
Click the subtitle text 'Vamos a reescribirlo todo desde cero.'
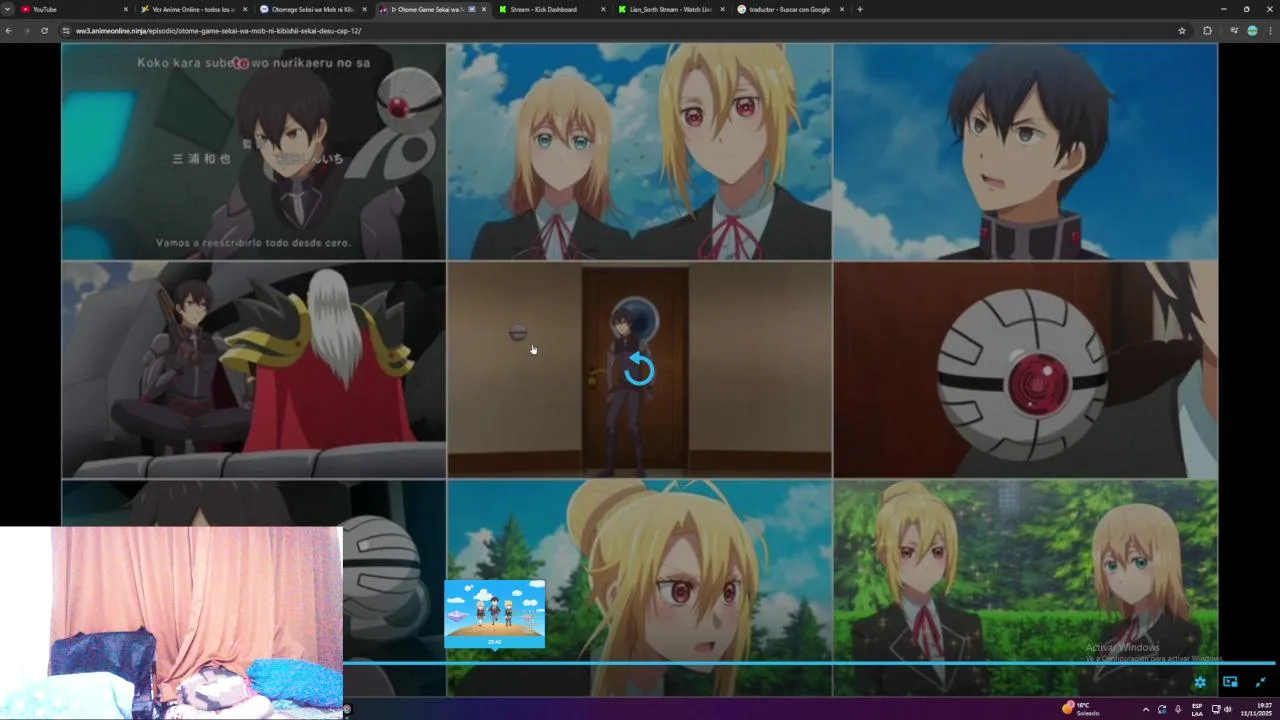coord(252,243)
